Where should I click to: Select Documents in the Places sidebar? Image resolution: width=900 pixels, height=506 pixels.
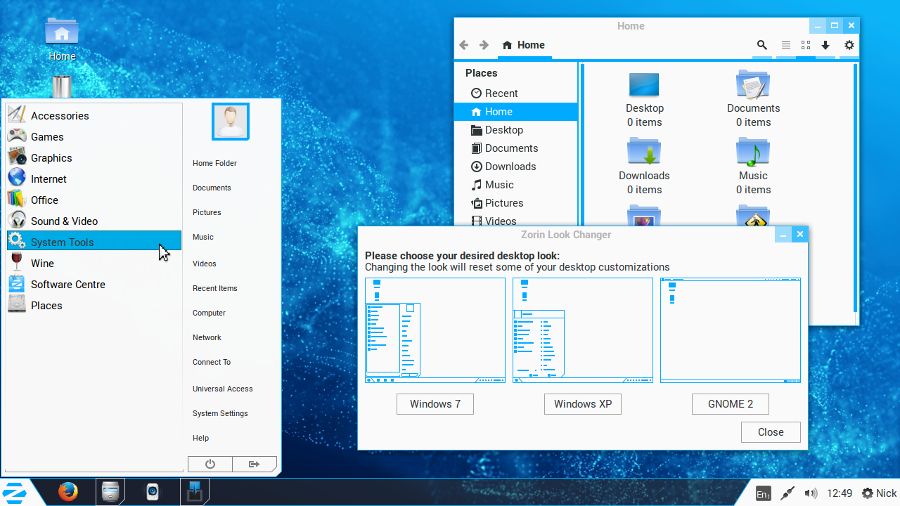(x=515, y=148)
